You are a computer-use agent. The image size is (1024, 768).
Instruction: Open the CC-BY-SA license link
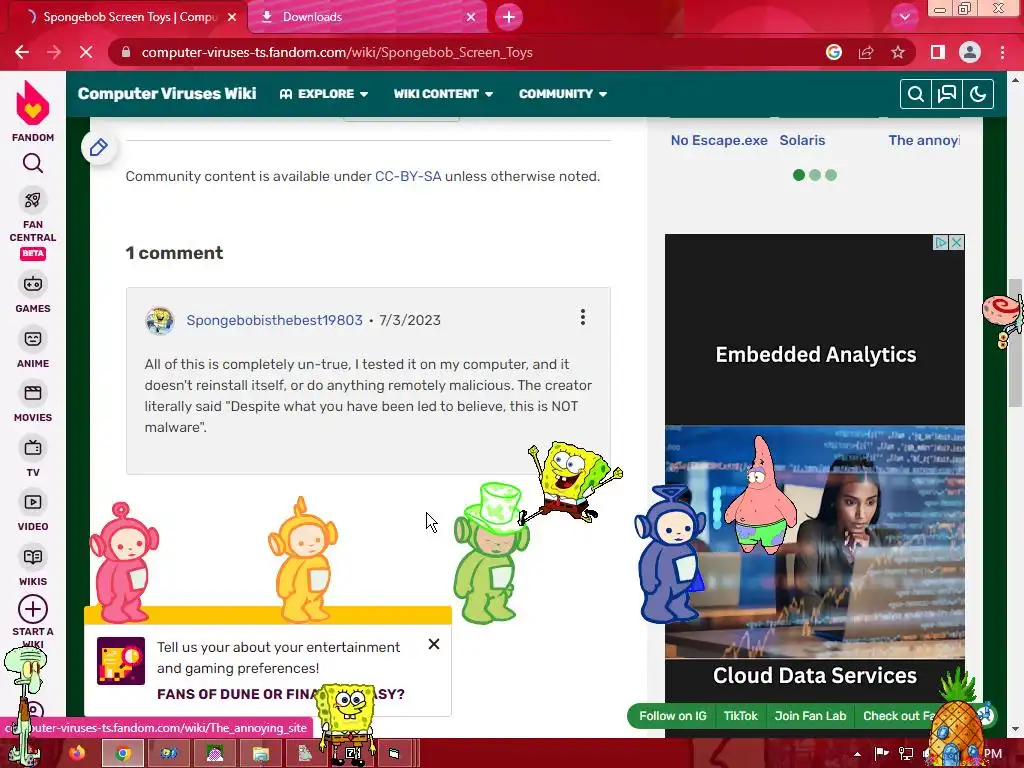point(408,176)
